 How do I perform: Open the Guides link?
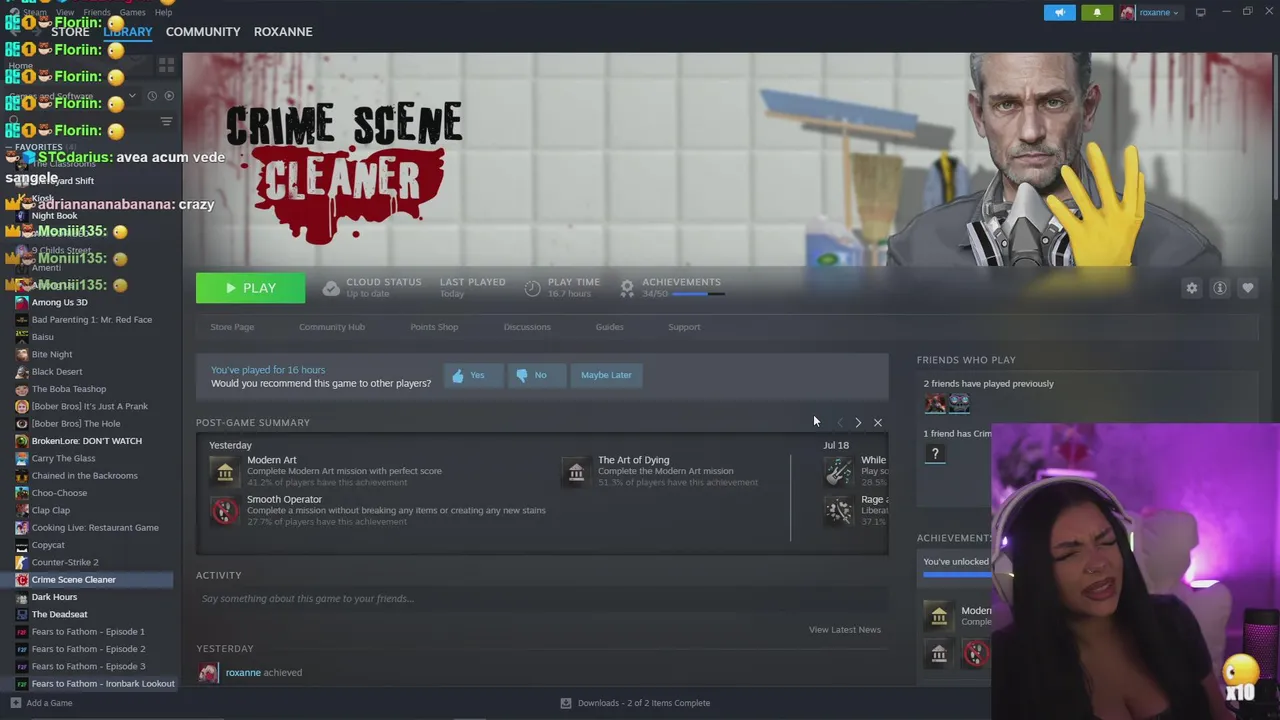click(609, 327)
